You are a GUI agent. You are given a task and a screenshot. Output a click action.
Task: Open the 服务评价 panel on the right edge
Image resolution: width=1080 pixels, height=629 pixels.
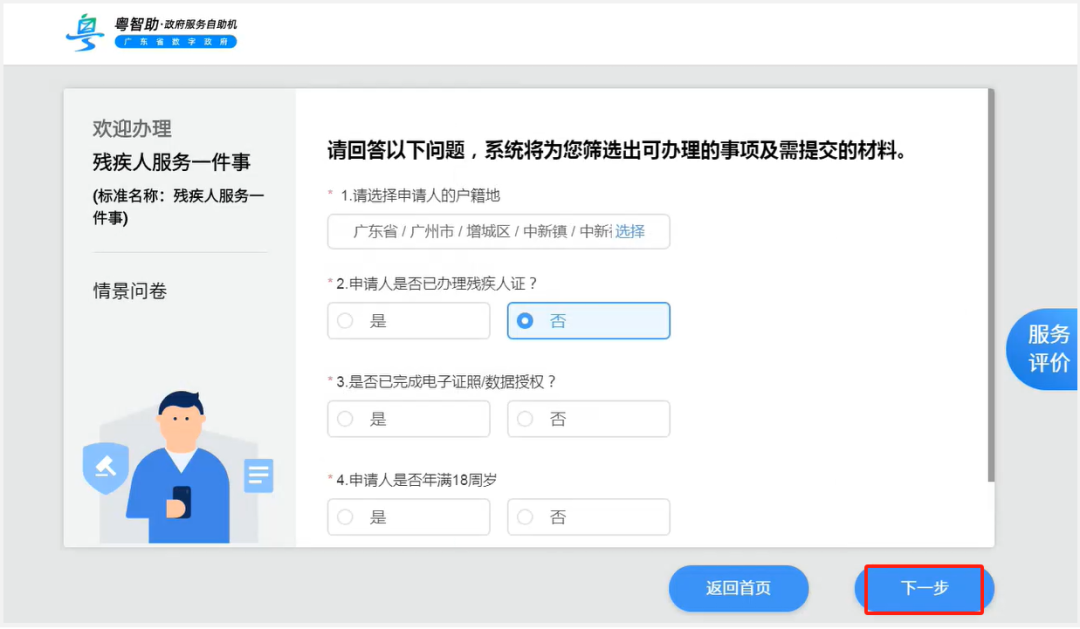(x=1047, y=348)
